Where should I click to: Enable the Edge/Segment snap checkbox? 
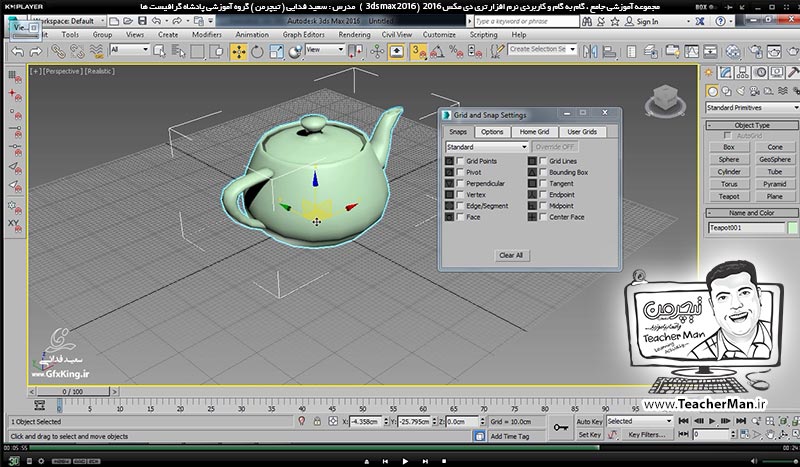pyautogui.click(x=460, y=206)
